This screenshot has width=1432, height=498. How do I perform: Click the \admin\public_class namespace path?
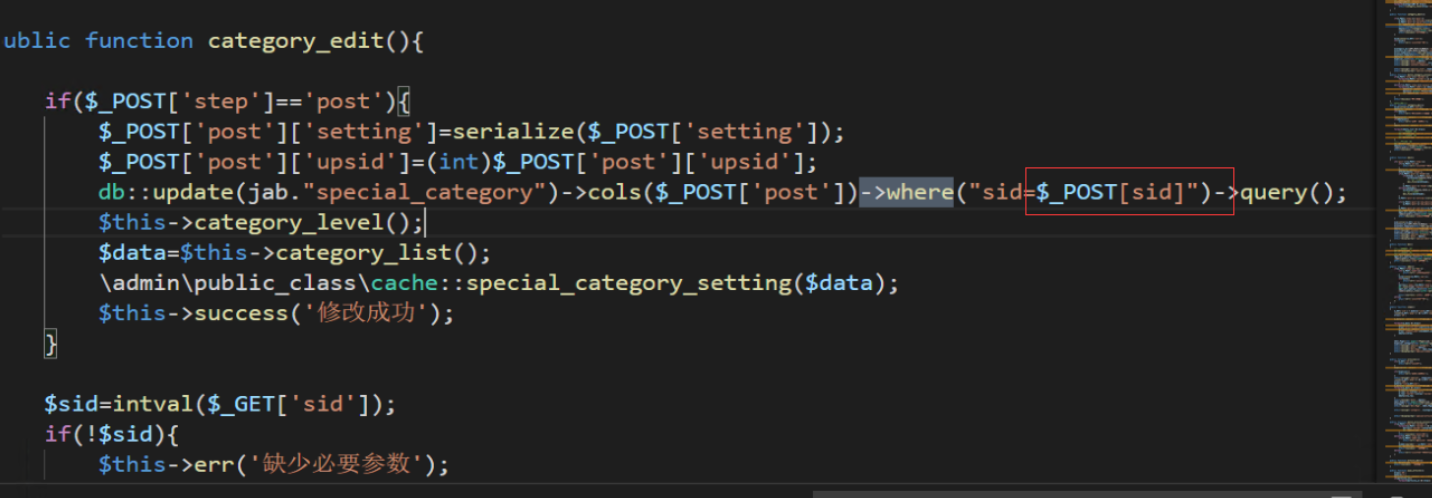[x=227, y=283]
